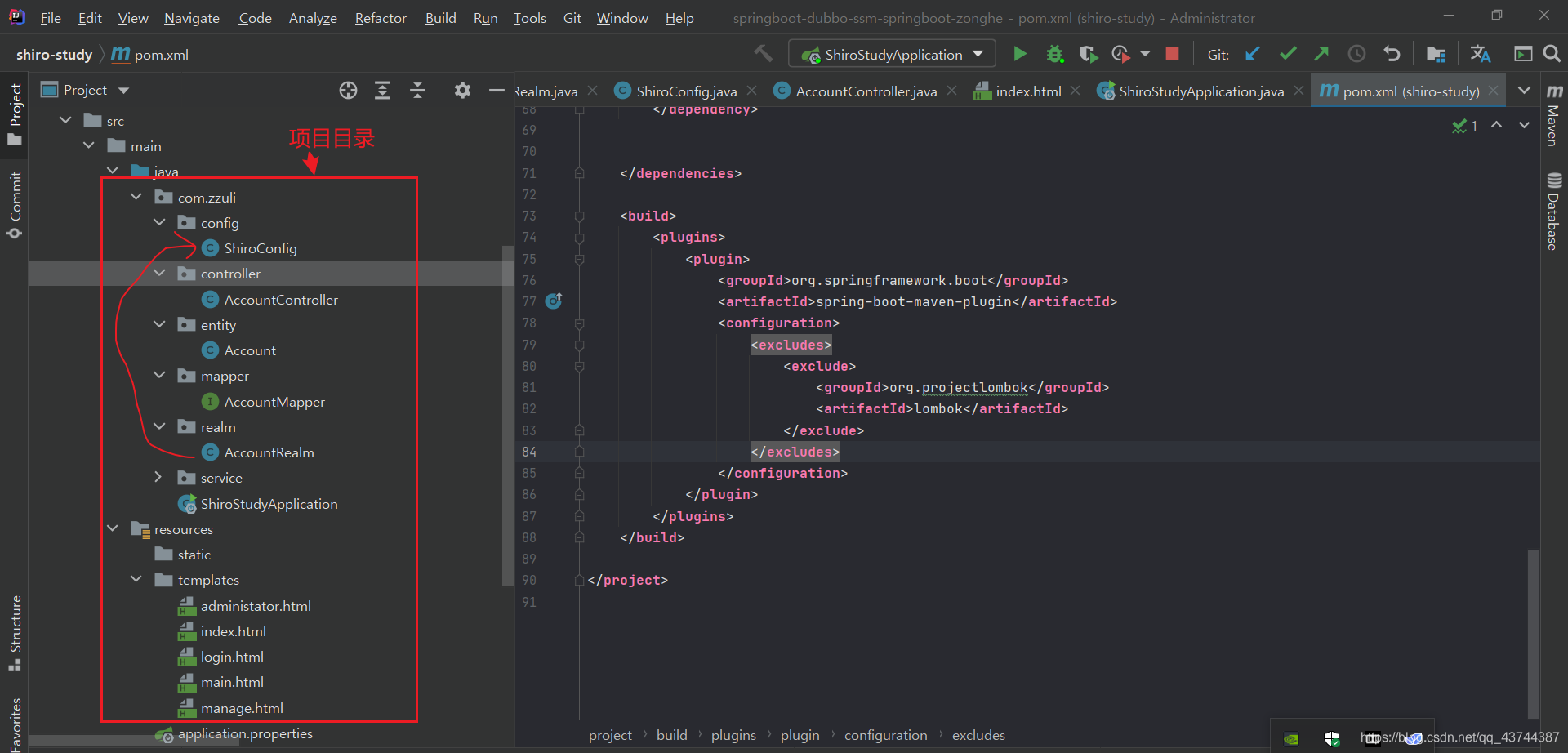Click excludes in XML breadcrumb bar
Image resolution: width=1568 pixels, height=753 pixels.
click(x=978, y=736)
